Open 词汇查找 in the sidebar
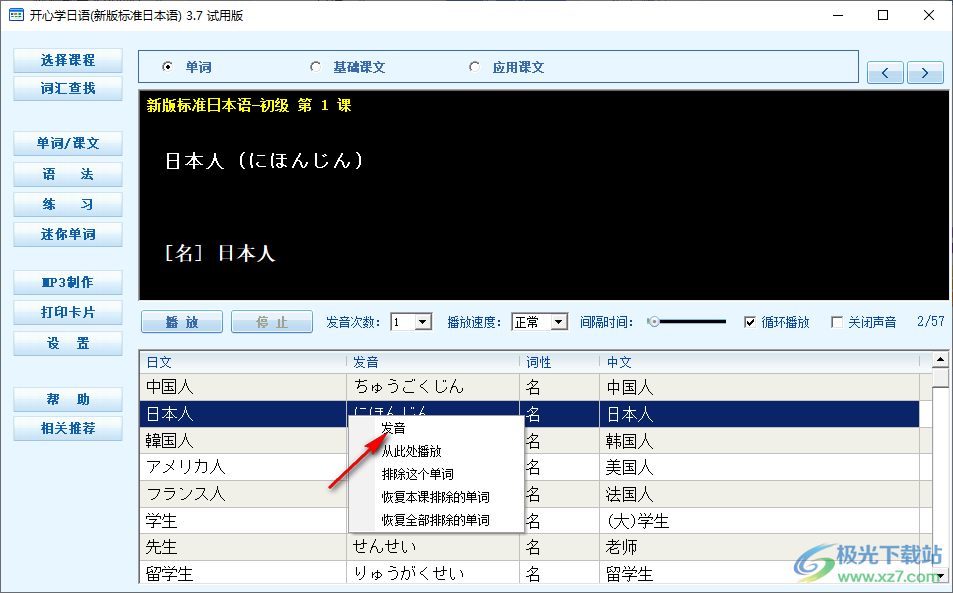 coord(68,88)
